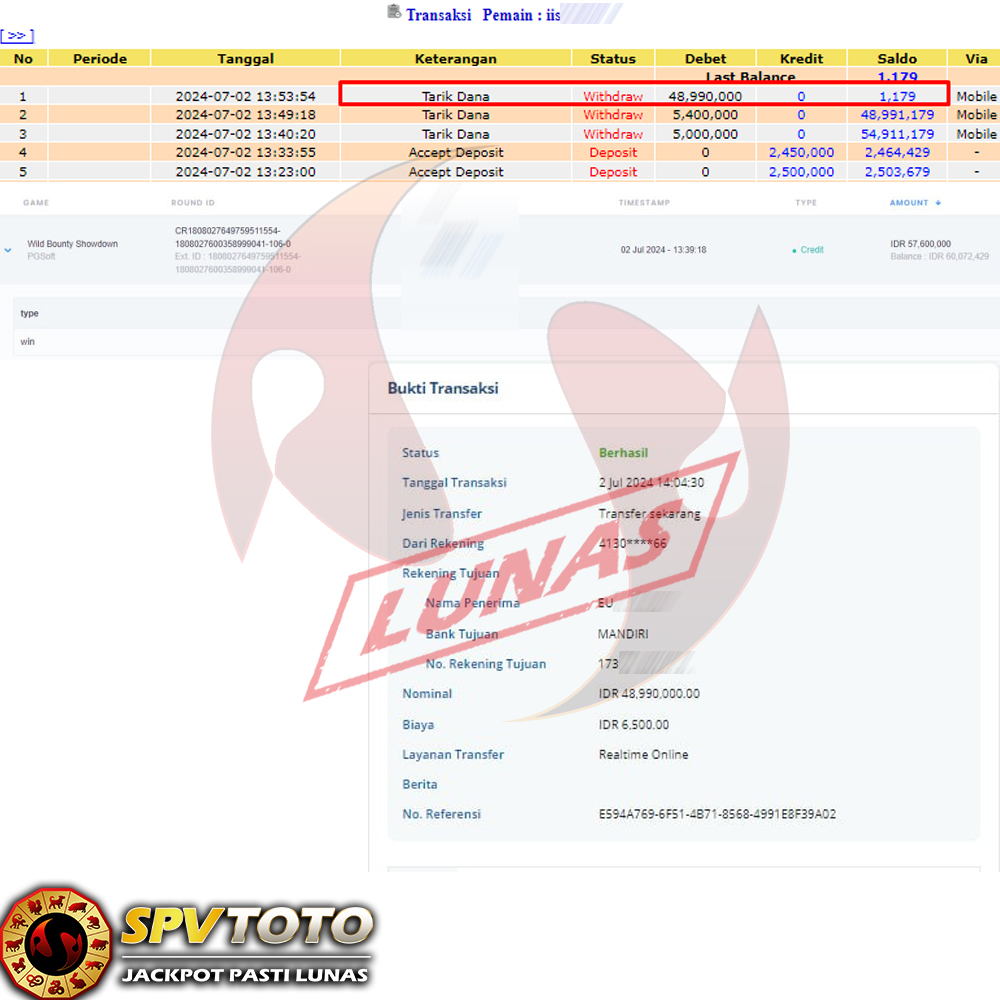Viewport: 1000px width, 1000px height.
Task: Click the SPVTOTO zodiac wheel logo
Action: (x=55, y=942)
